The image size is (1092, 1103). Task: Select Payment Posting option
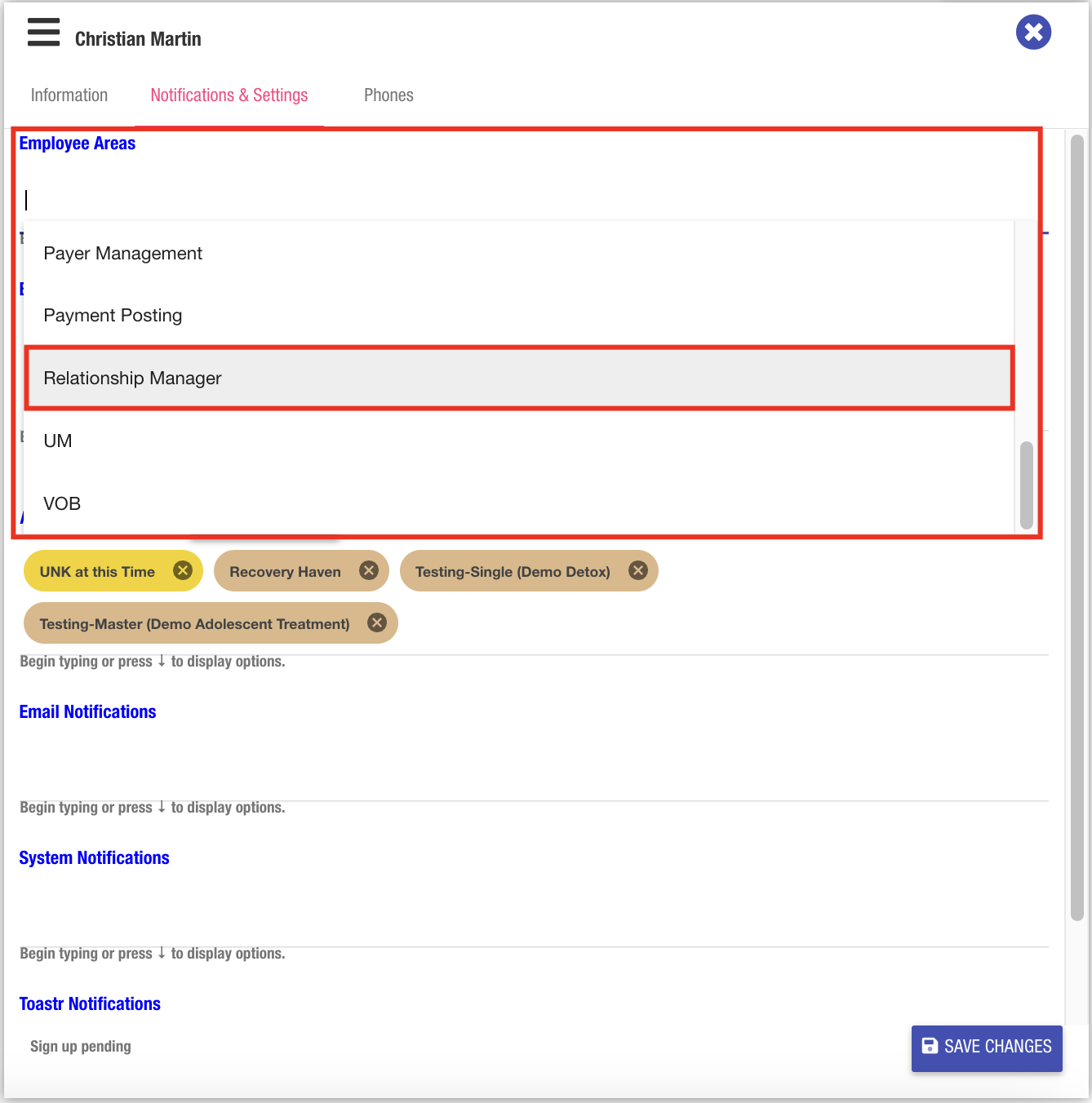click(113, 316)
